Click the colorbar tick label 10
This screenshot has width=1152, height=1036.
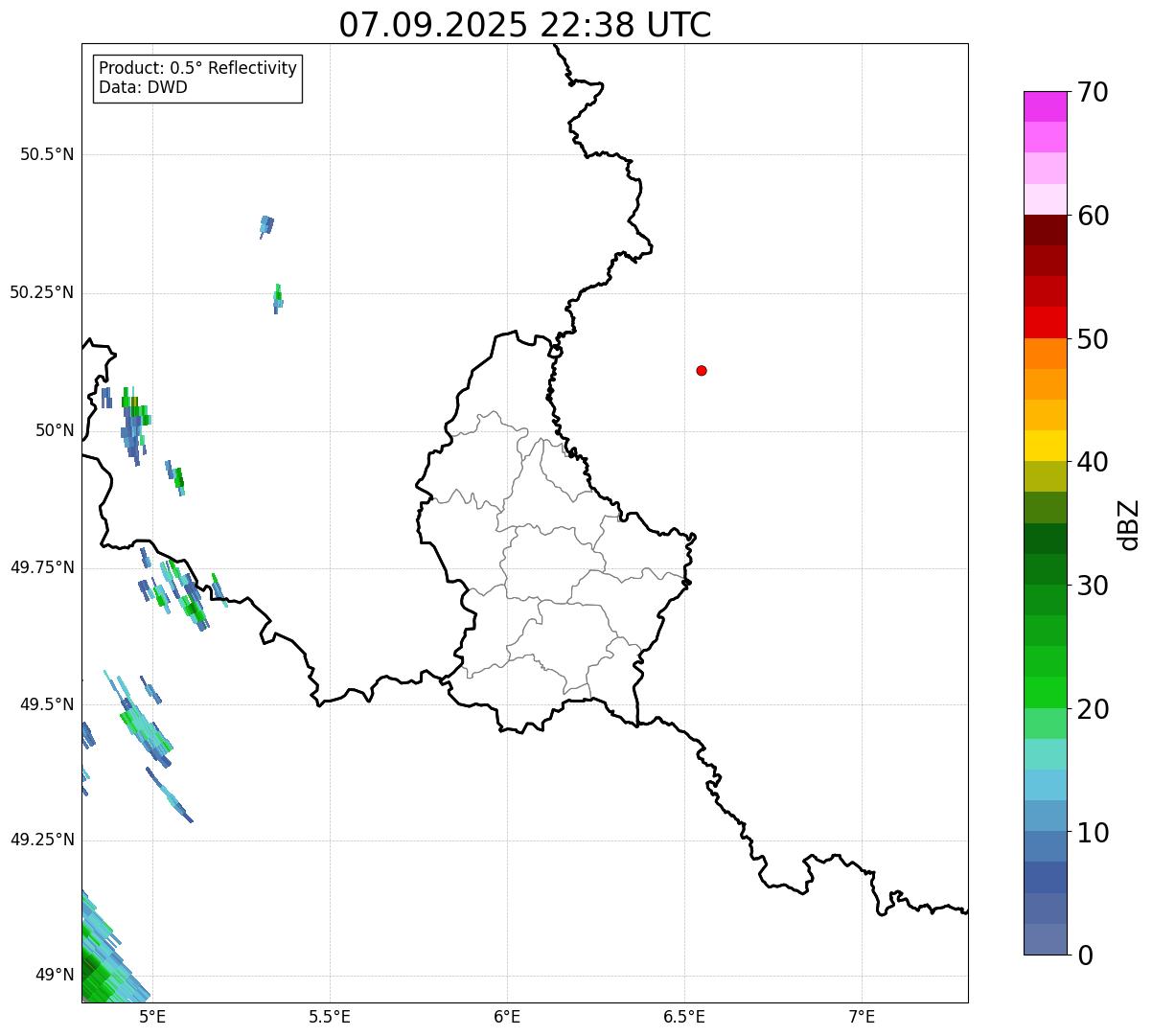click(x=1093, y=833)
